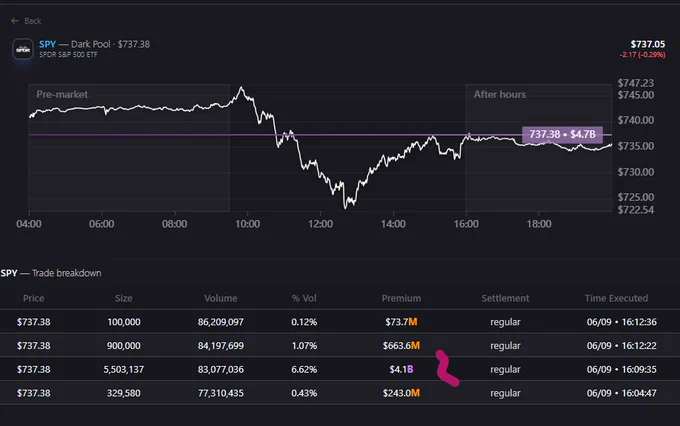680x426 pixels.
Task: Click the $737.05 current price at top right
Action: pos(647,44)
